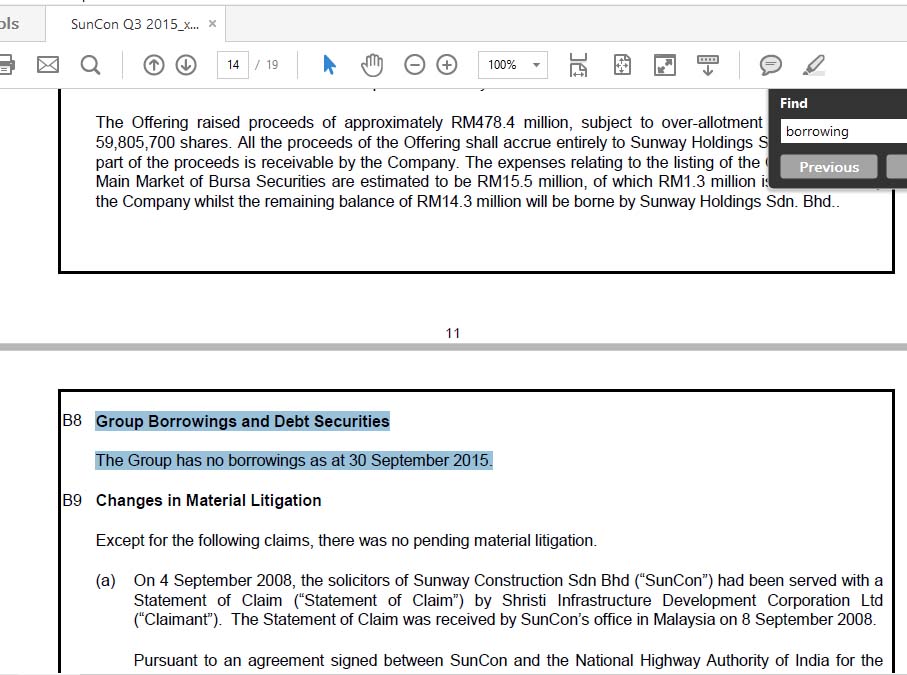This screenshot has width=907, height=675.
Task: Go to the previous page with the up arrow
Action: (x=154, y=65)
